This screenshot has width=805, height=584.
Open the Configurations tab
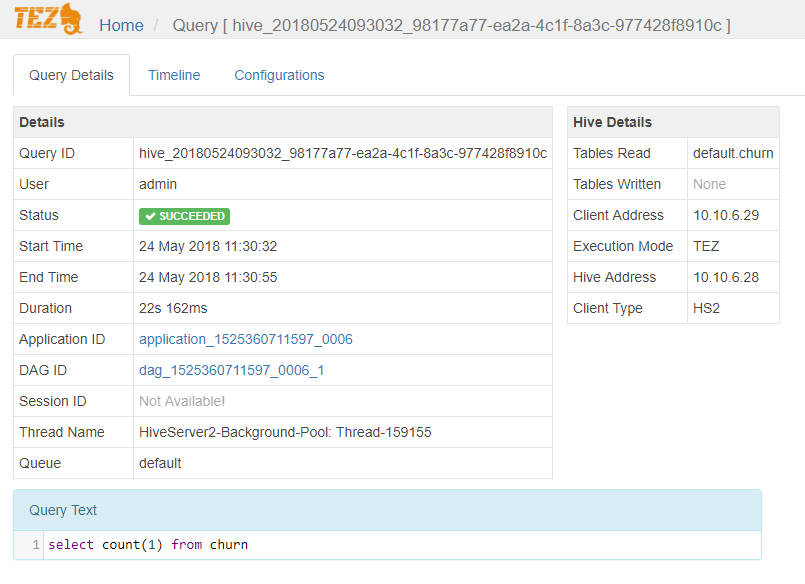pyautogui.click(x=279, y=75)
